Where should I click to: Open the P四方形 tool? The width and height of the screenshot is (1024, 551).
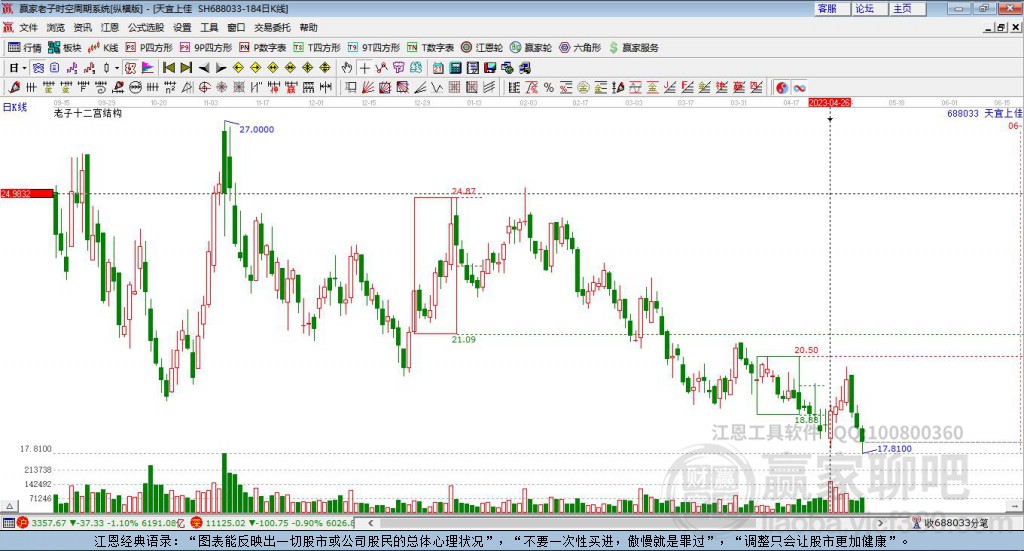[x=149, y=48]
